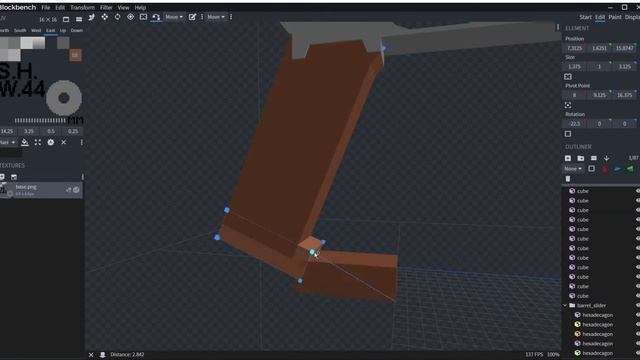Click the UV window rectangle icon
The height and width of the screenshot is (360, 640).
pyautogui.click(x=66, y=19)
